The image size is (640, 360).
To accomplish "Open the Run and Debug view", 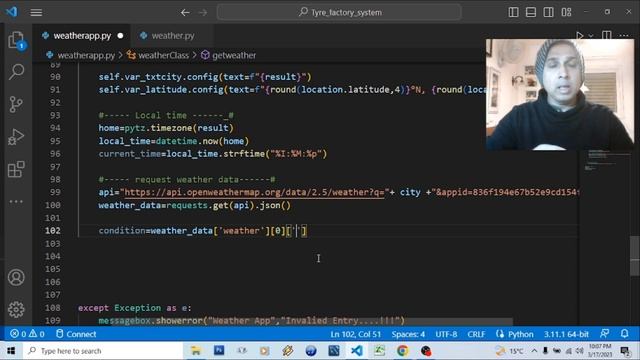I will pyautogui.click(x=16, y=137).
